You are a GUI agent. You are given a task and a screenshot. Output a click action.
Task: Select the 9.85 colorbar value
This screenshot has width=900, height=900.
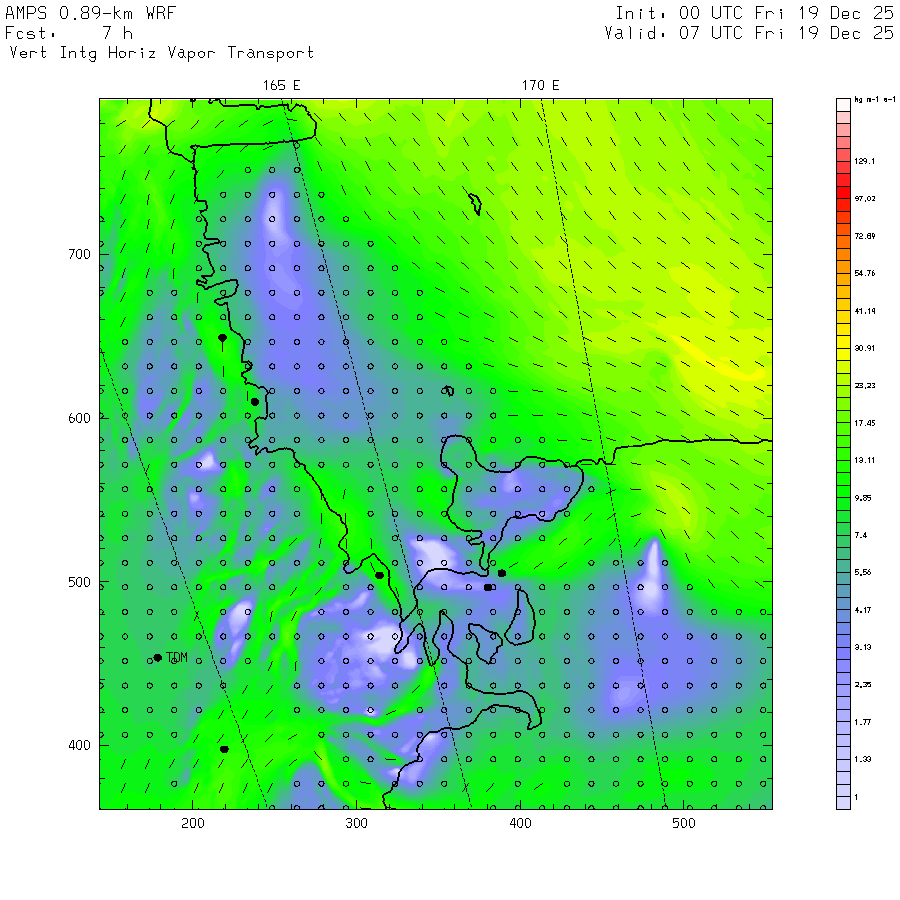coord(863,498)
